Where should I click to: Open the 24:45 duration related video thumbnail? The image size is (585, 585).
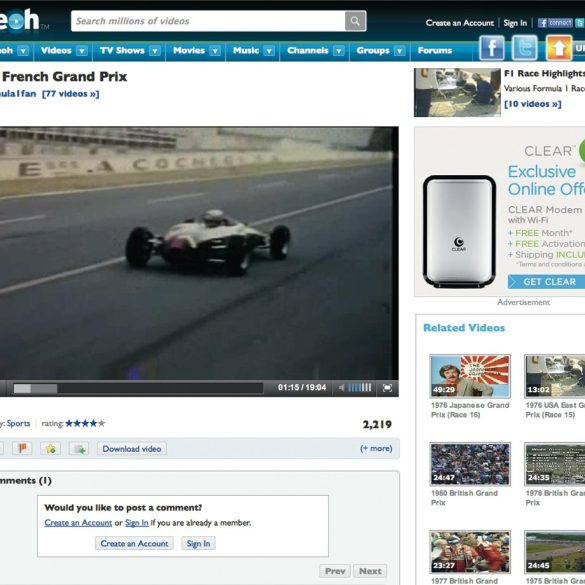554,552
